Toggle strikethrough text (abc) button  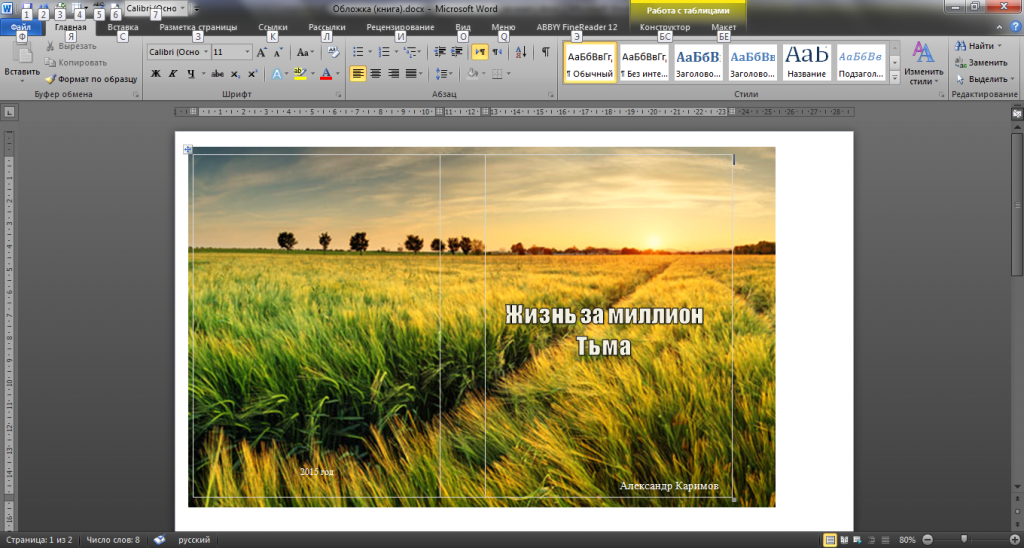point(217,74)
